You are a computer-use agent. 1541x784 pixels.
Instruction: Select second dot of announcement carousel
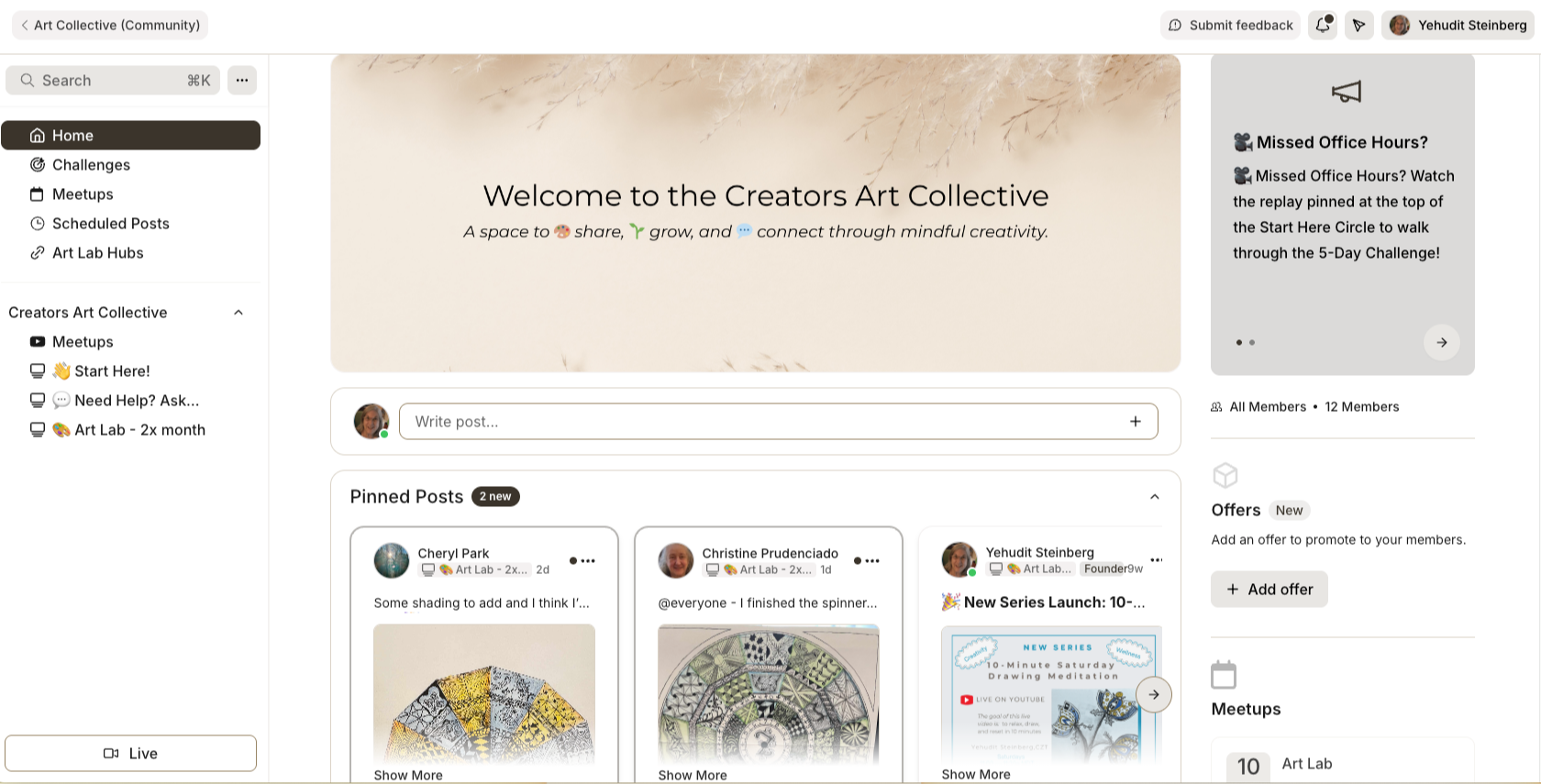pyautogui.click(x=1252, y=343)
